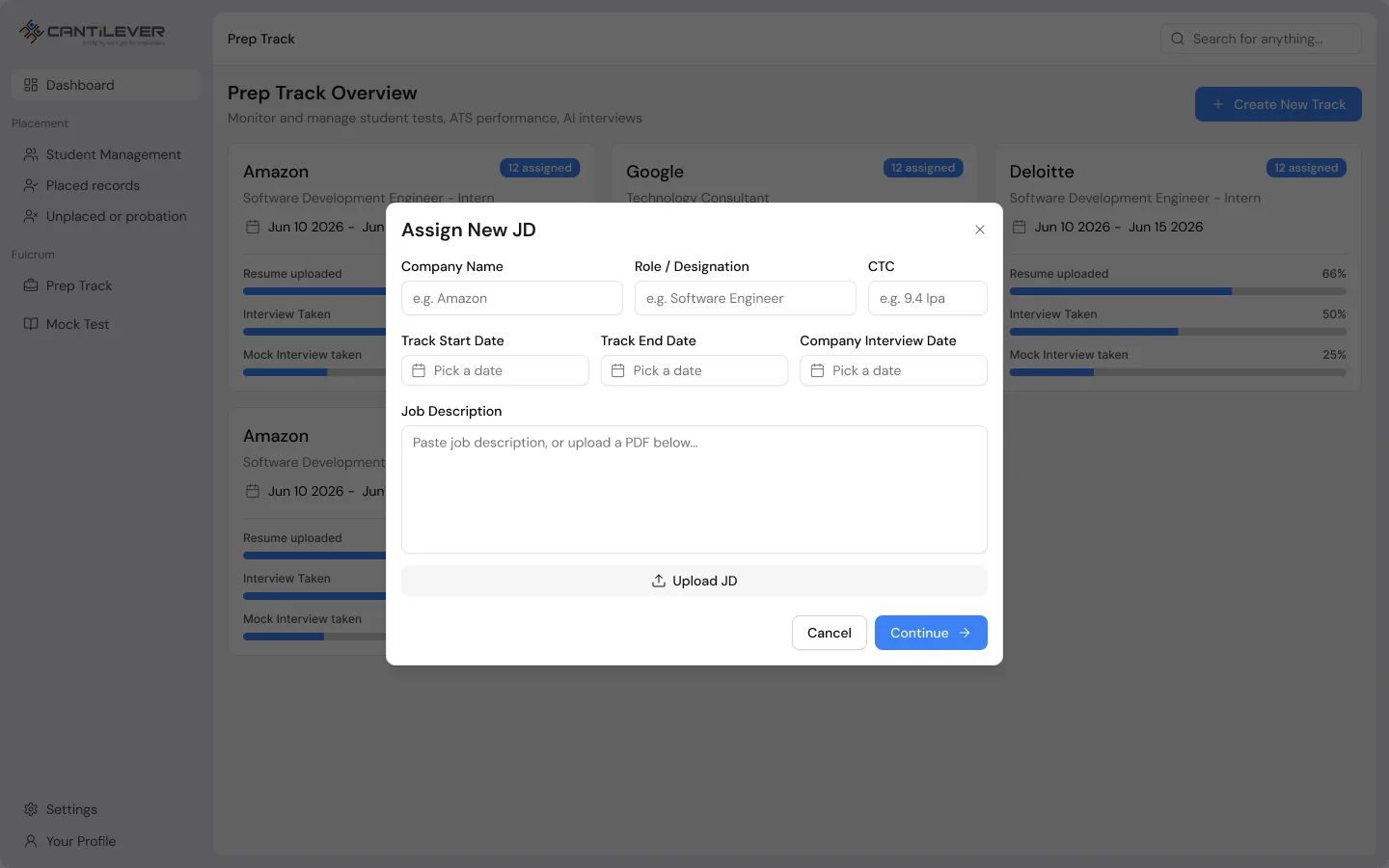The width and height of the screenshot is (1389, 868).
Task: Click the Mock Test book icon
Action: [31, 324]
